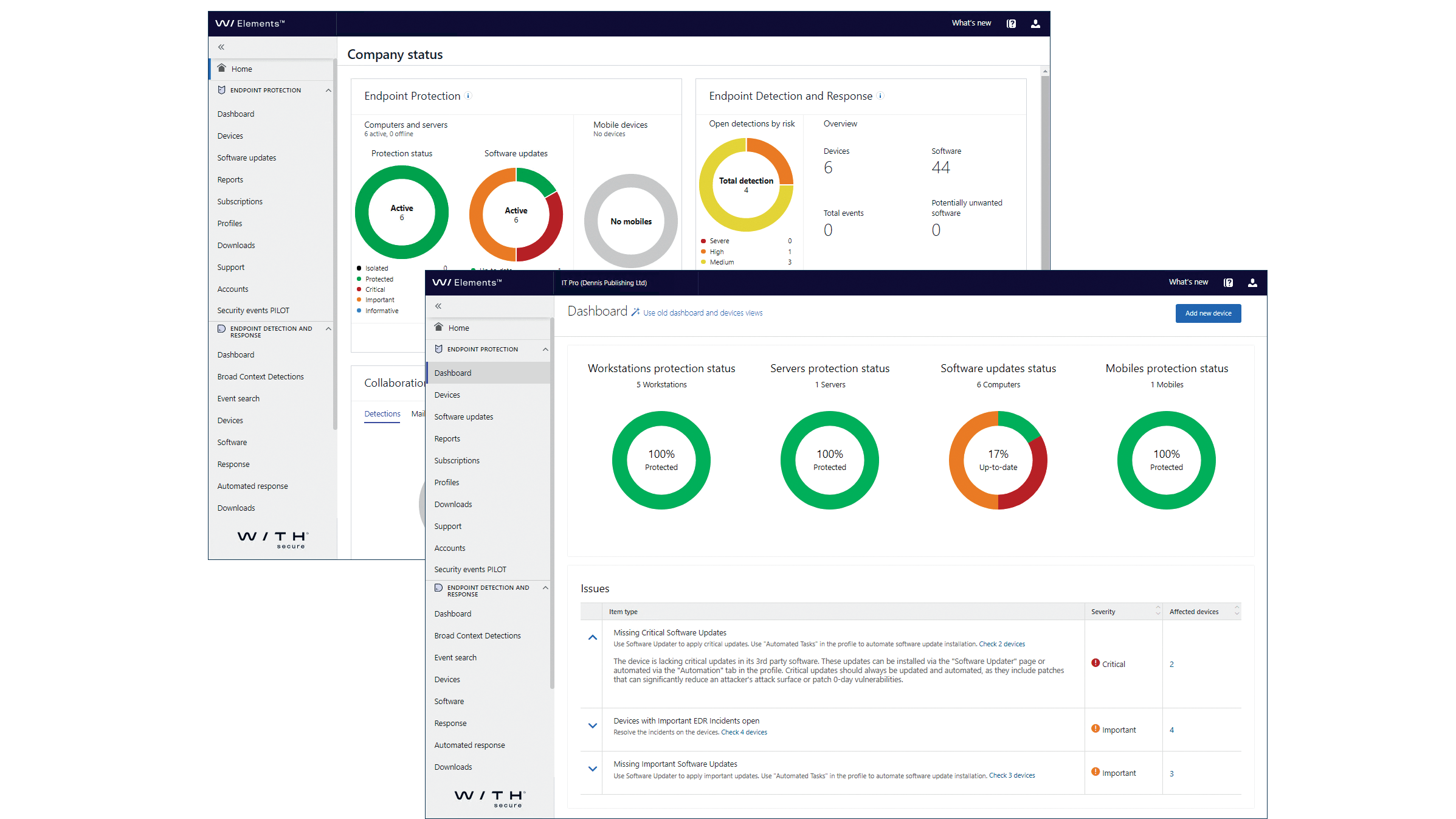Viewport: 1456px width, 819px height.
Task: Click the help icon in back window header
Action: click(1011, 24)
